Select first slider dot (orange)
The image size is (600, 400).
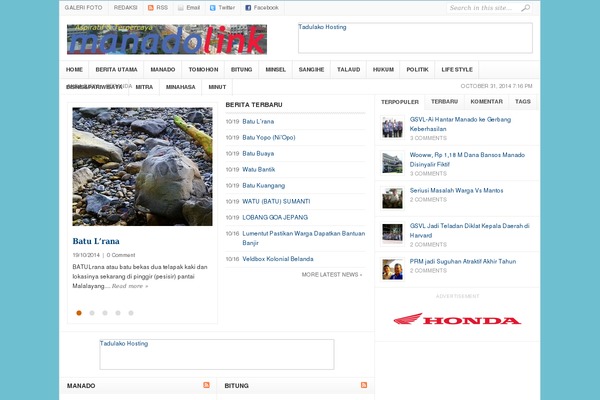coord(79,313)
